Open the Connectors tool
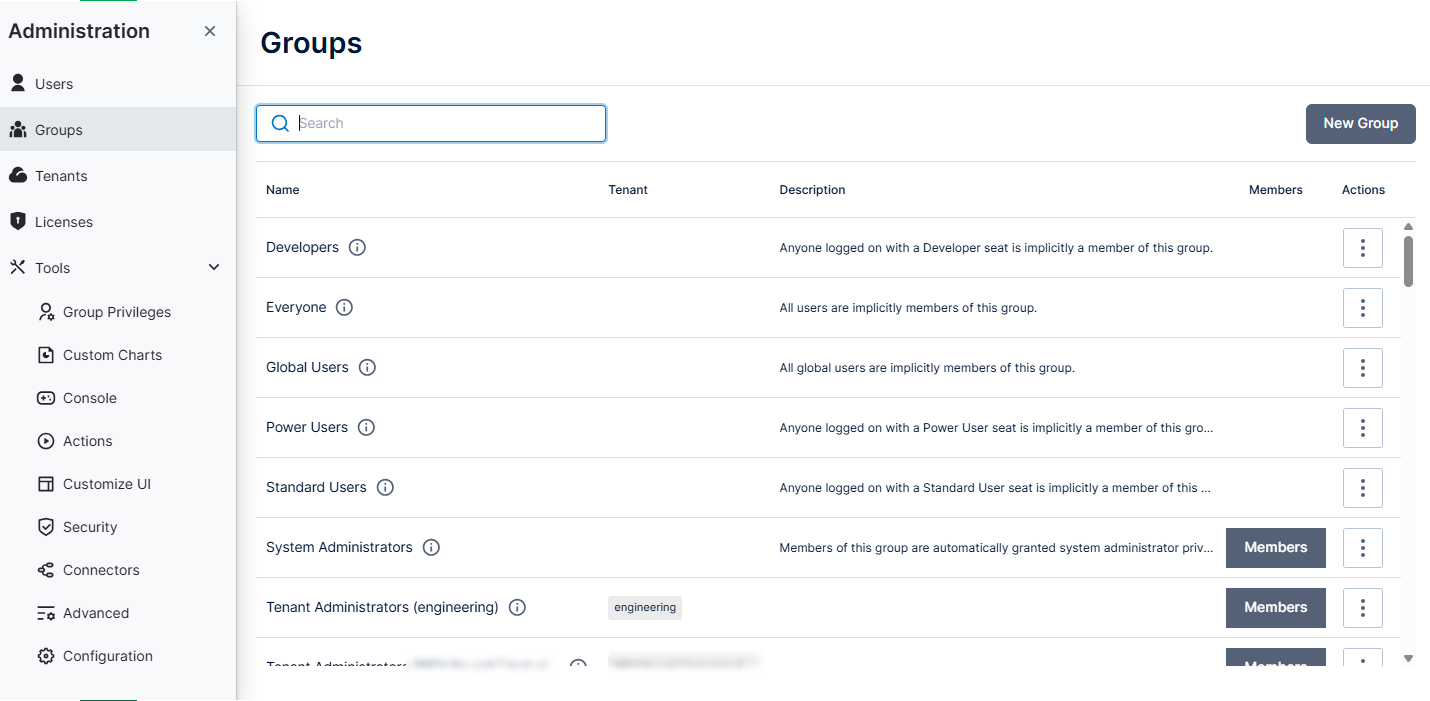 click(101, 569)
